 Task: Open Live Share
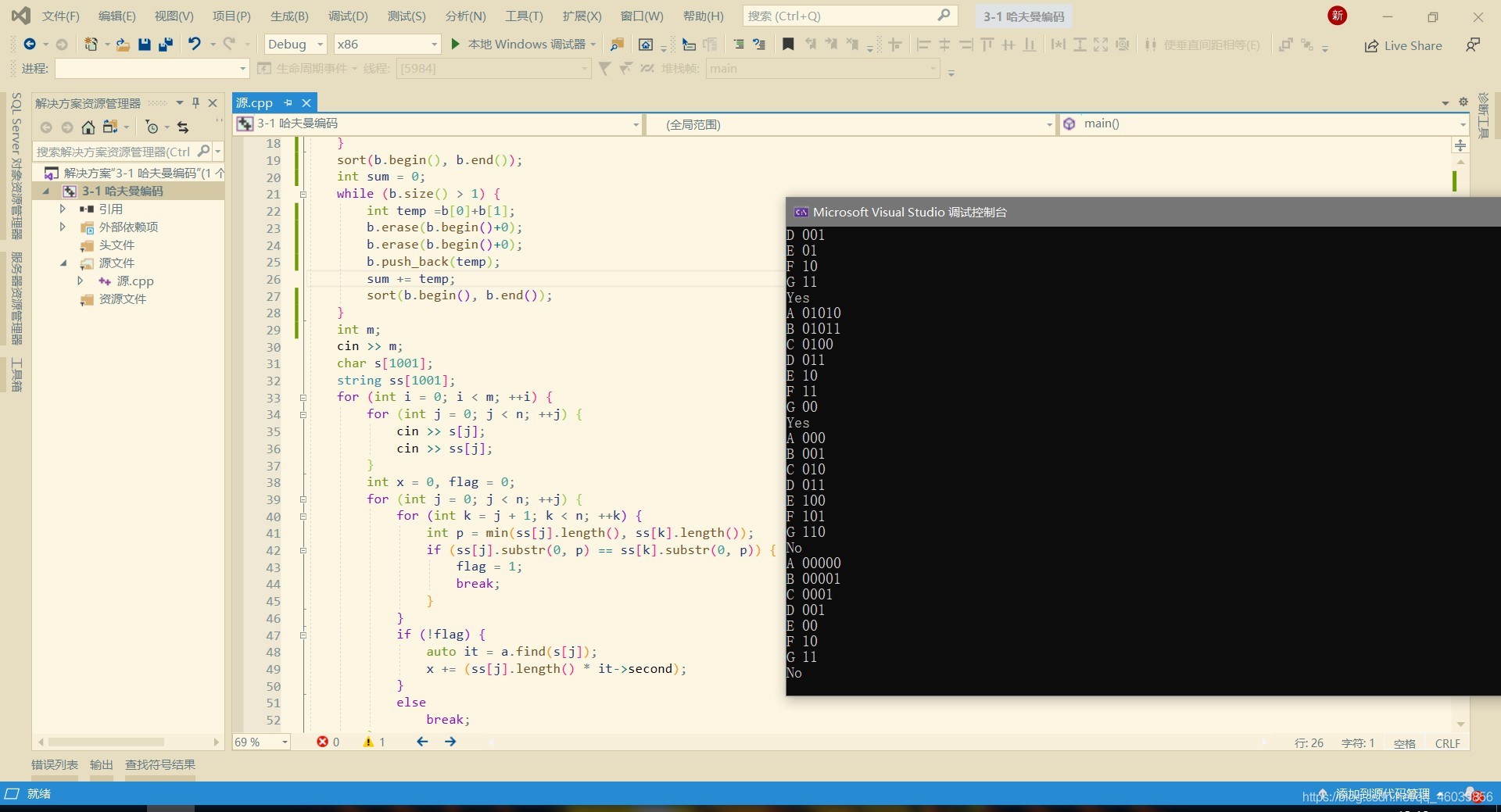(x=1403, y=45)
